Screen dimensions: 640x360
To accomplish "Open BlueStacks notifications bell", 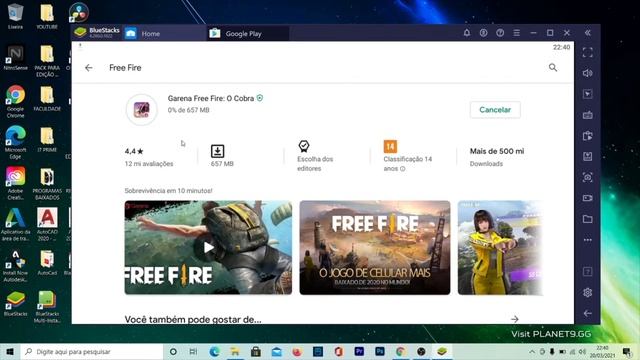I will 467,33.
